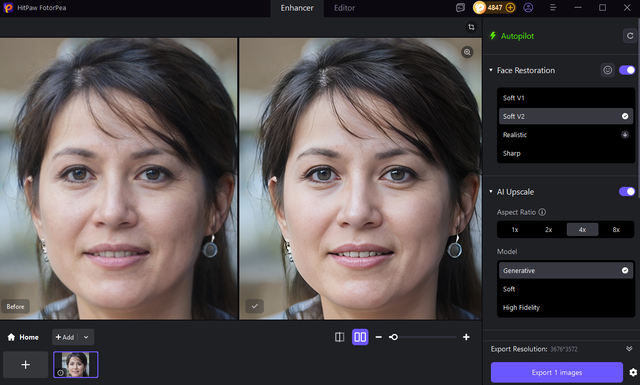Choose the Soft upscale model
This screenshot has height=385, width=640.
click(x=566, y=289)
